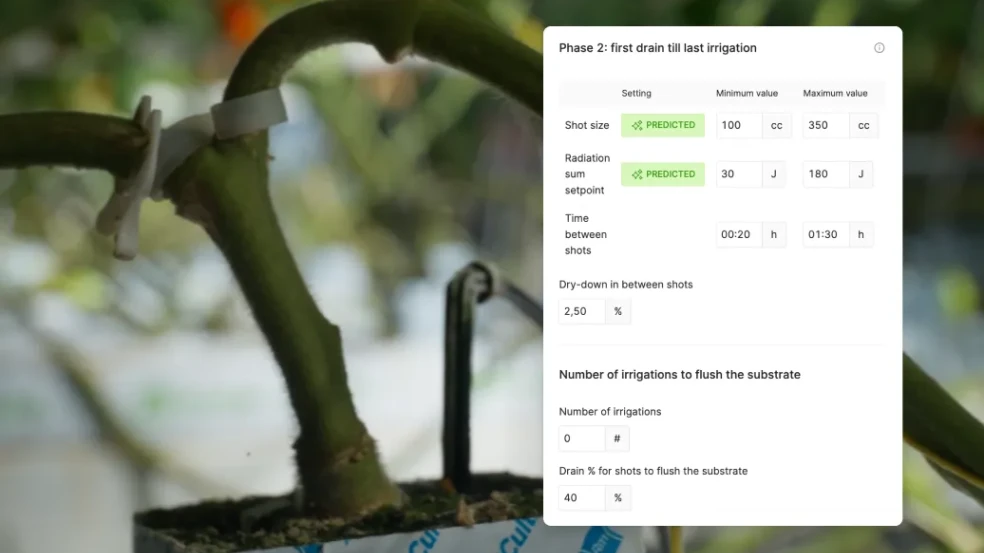The height and width of the screenshot is (553, 984).
Task: Click the # unit beside Number of irrigations
Action: click(617, 439)
